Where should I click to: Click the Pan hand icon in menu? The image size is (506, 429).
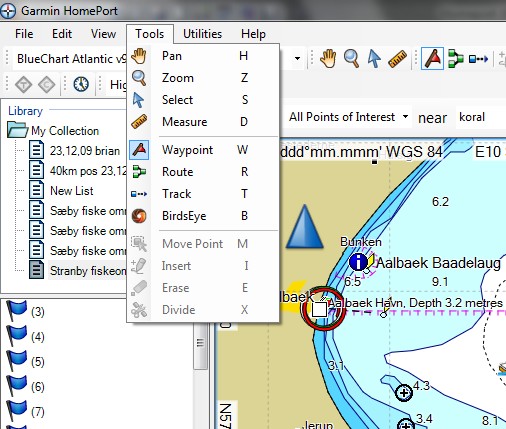pos(139,56)
